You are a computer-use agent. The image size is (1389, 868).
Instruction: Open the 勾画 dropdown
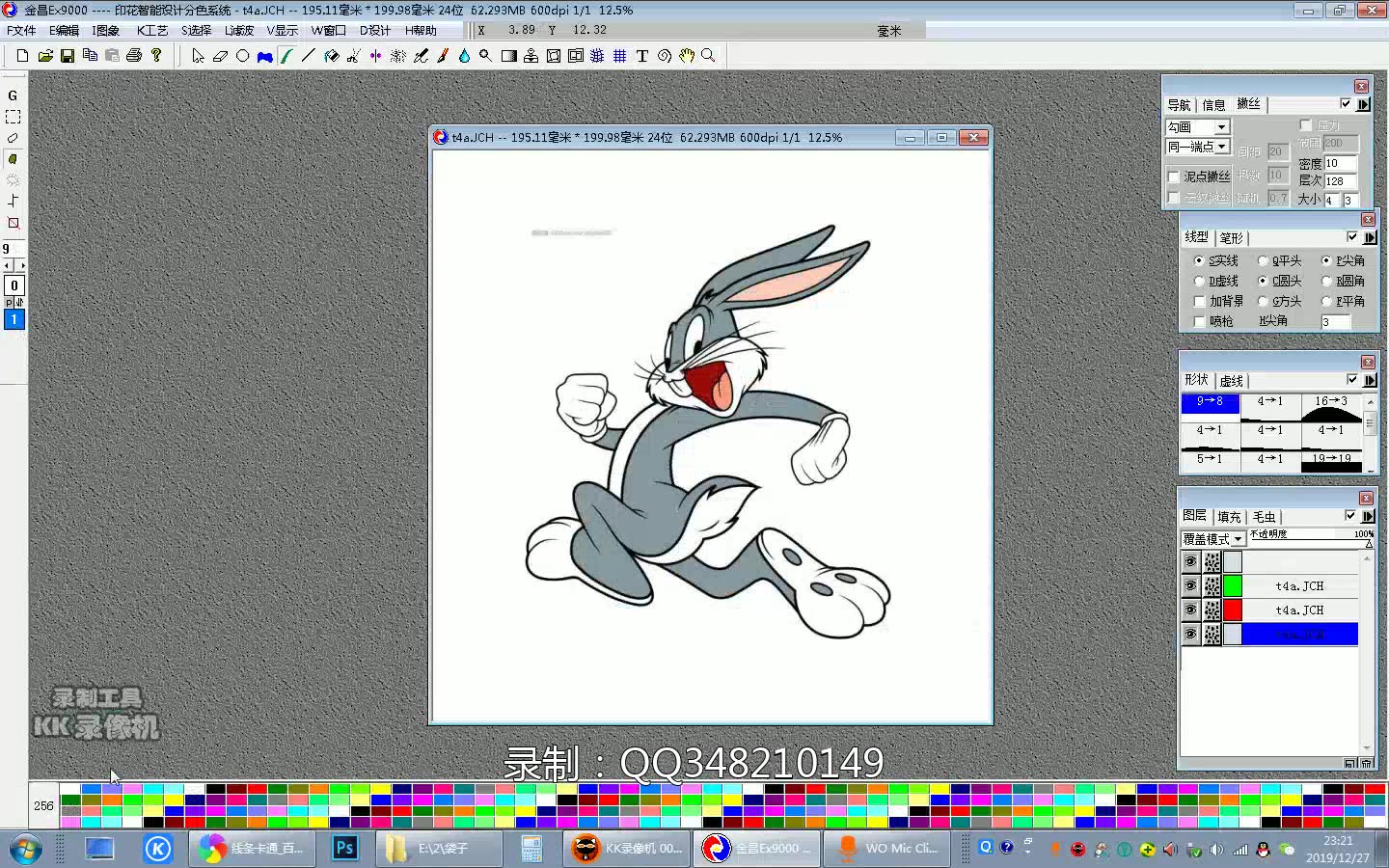(1221, 127)
